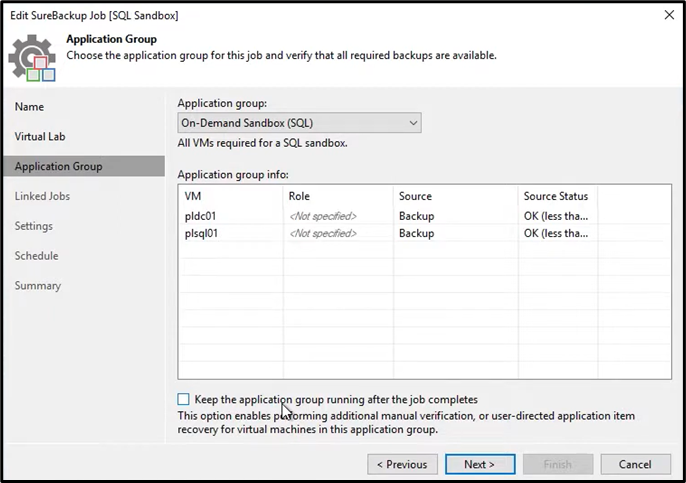This screenshot has height=483, width=686.
Task: Open the Application group dropdown
Action: coord(299,123)
